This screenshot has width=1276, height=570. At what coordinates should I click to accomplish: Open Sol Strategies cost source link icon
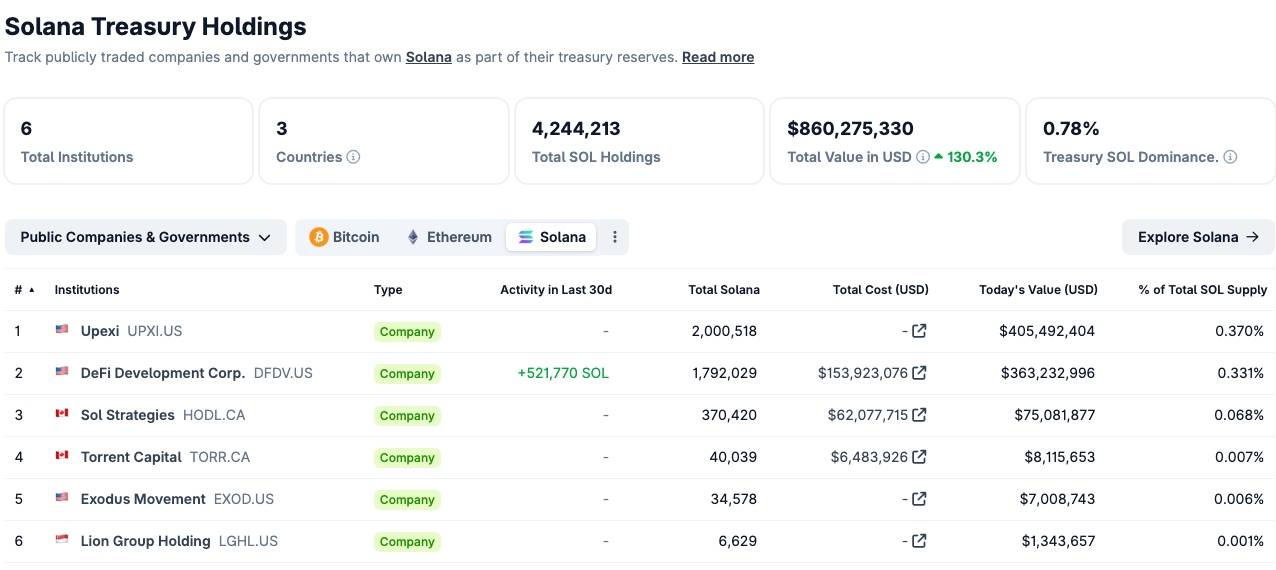coord(919,415)
